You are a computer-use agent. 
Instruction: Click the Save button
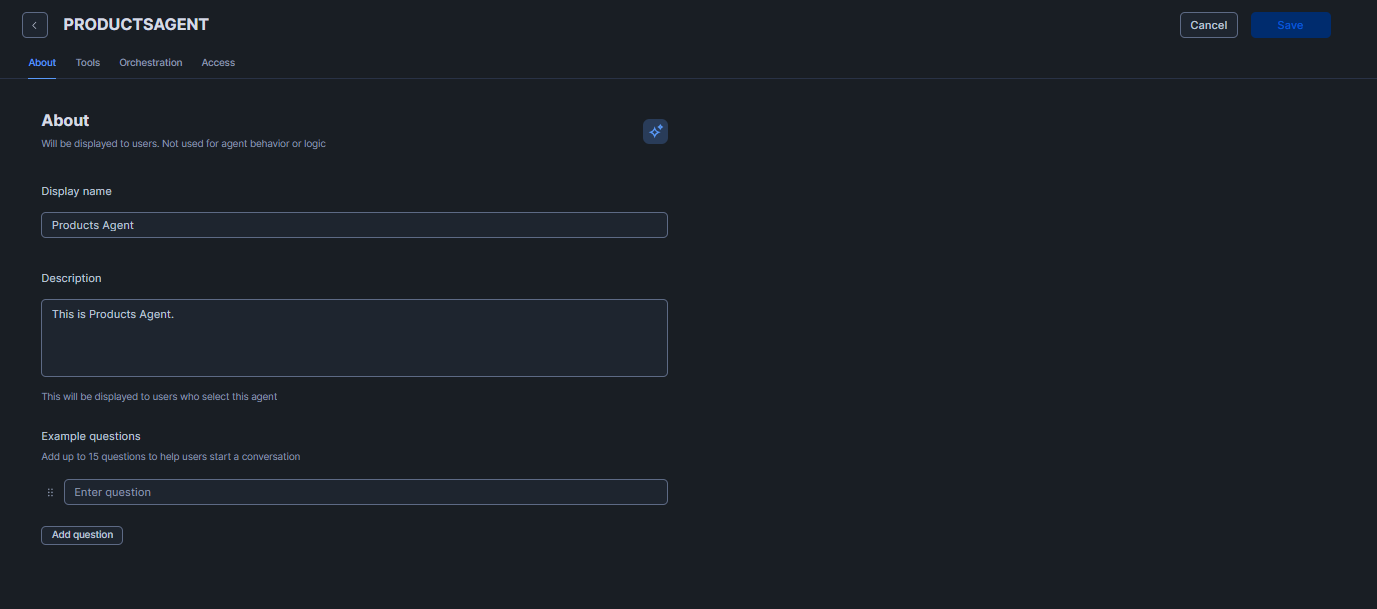click(x=1290, y=24)
